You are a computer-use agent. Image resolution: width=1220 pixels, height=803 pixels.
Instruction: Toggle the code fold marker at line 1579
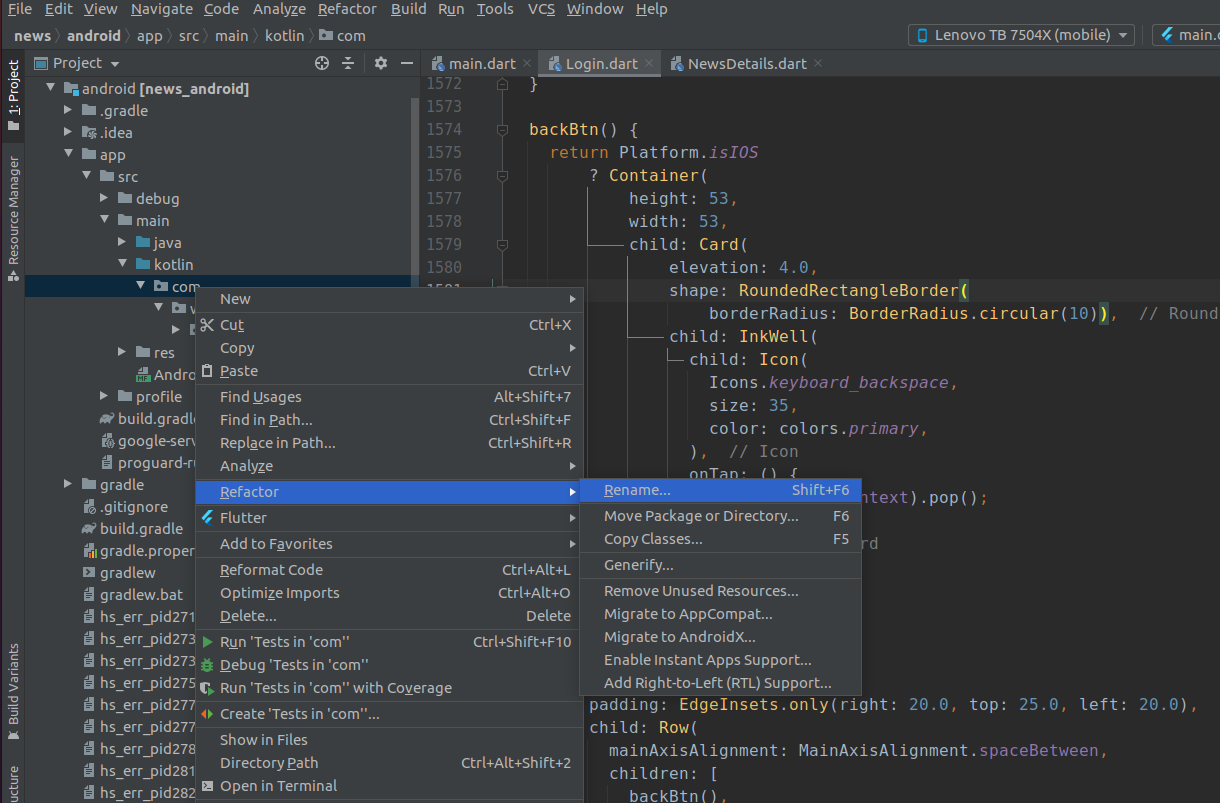point(502,245)
